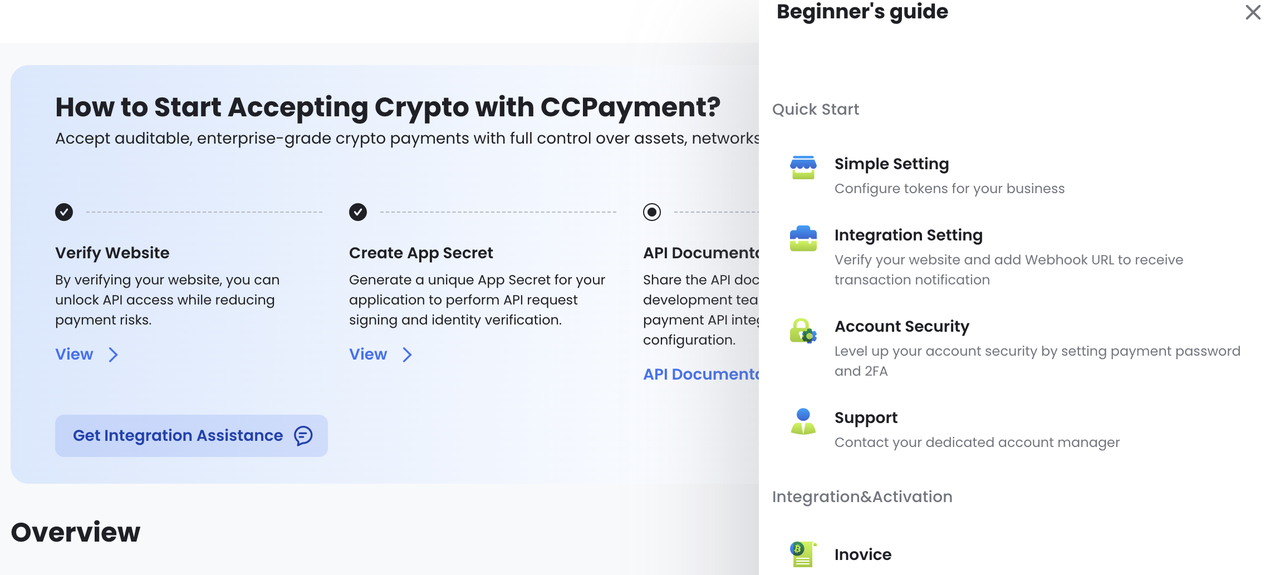
Task: Open the Account Security guide entry
Action: click(901, 326)
